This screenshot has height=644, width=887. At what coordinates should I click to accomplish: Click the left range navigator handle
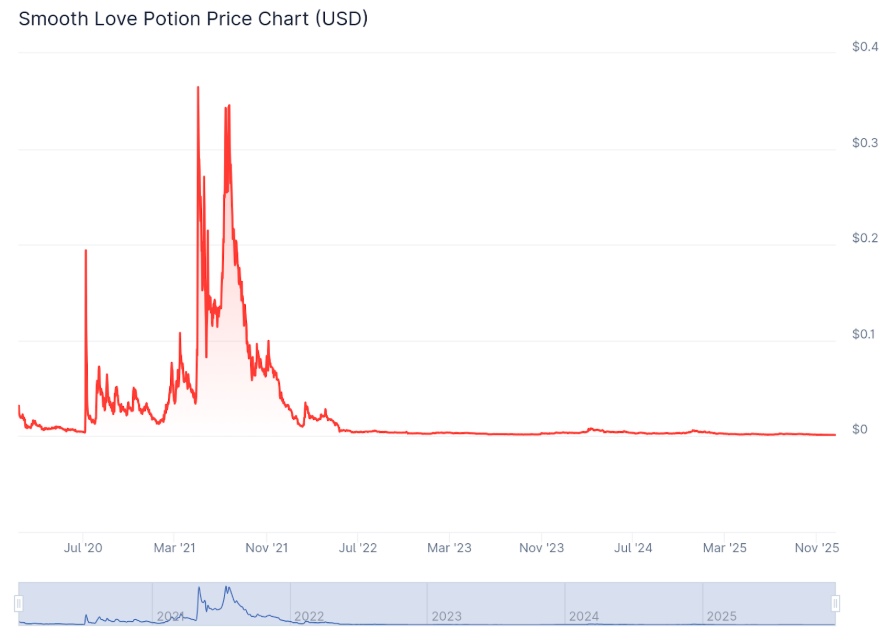tap(19, 603)
